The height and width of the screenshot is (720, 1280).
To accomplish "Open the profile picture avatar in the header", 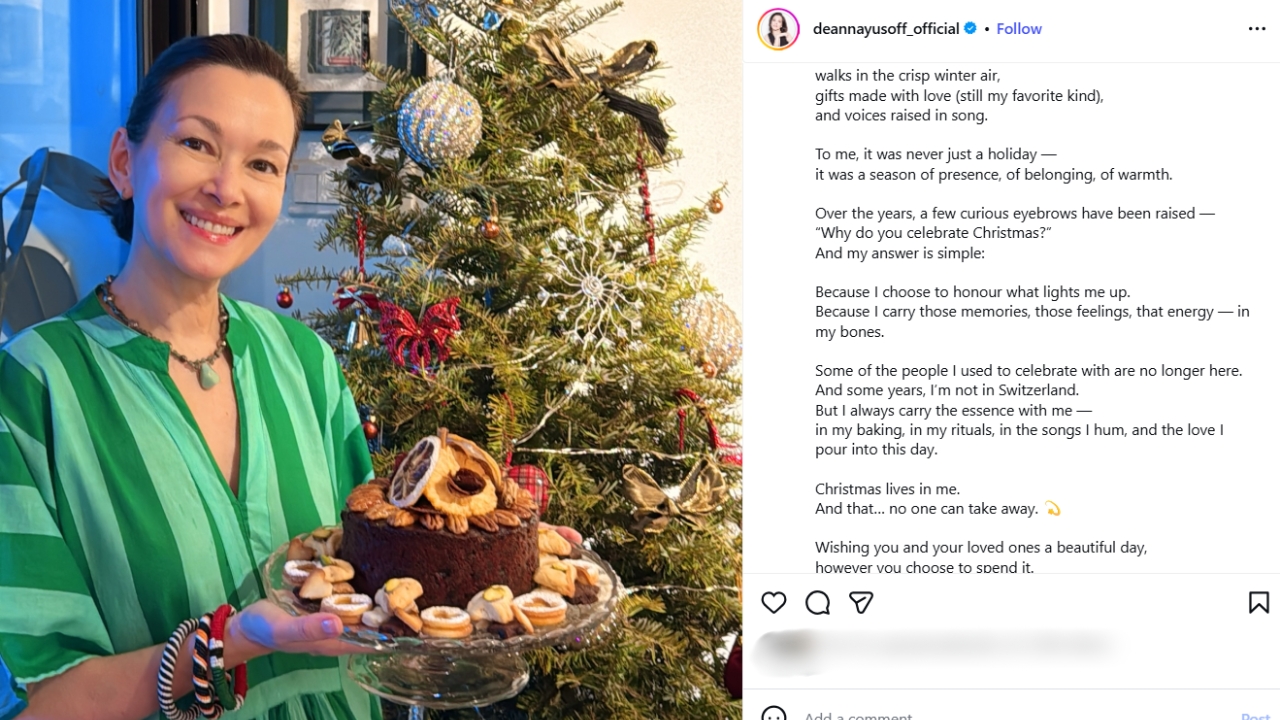I will point(778,29).
